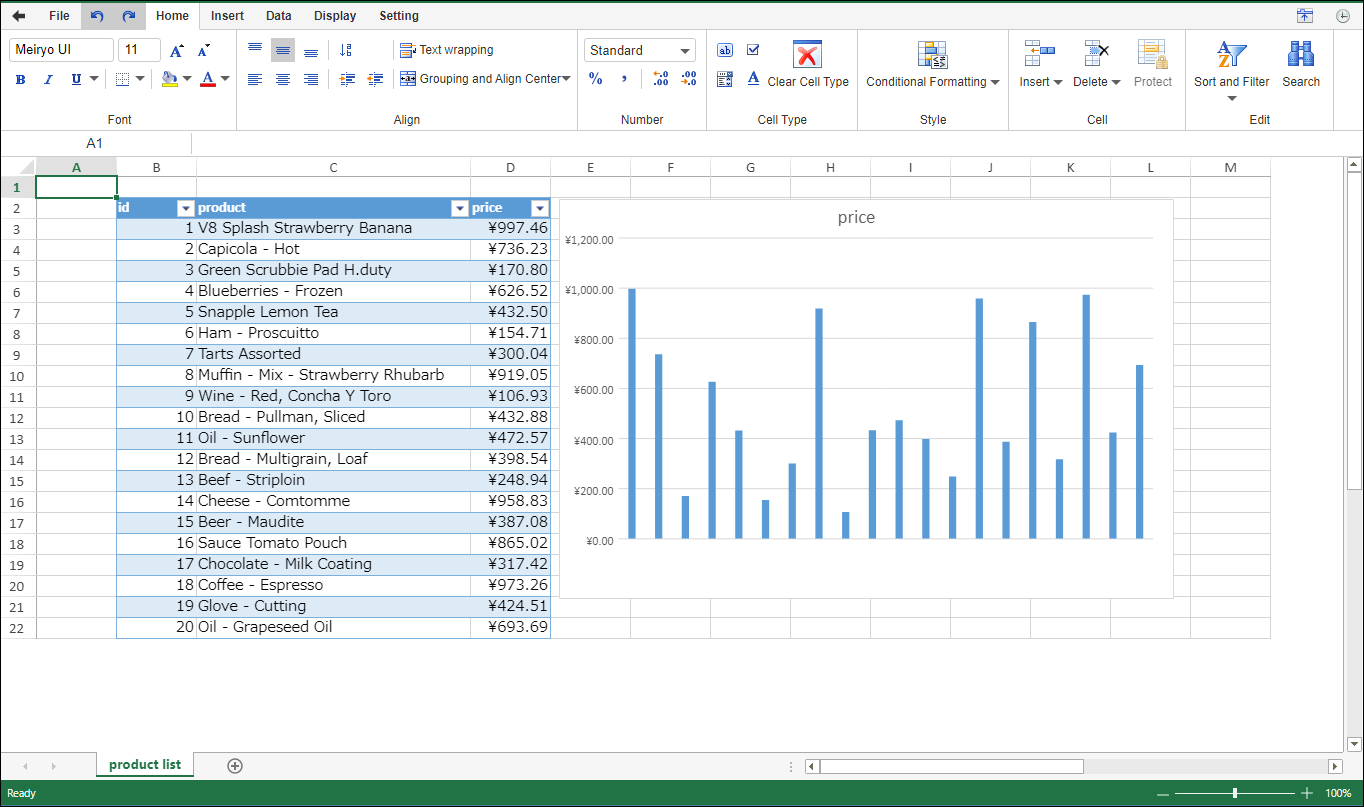Toggle middle vertical alignment

283,50
